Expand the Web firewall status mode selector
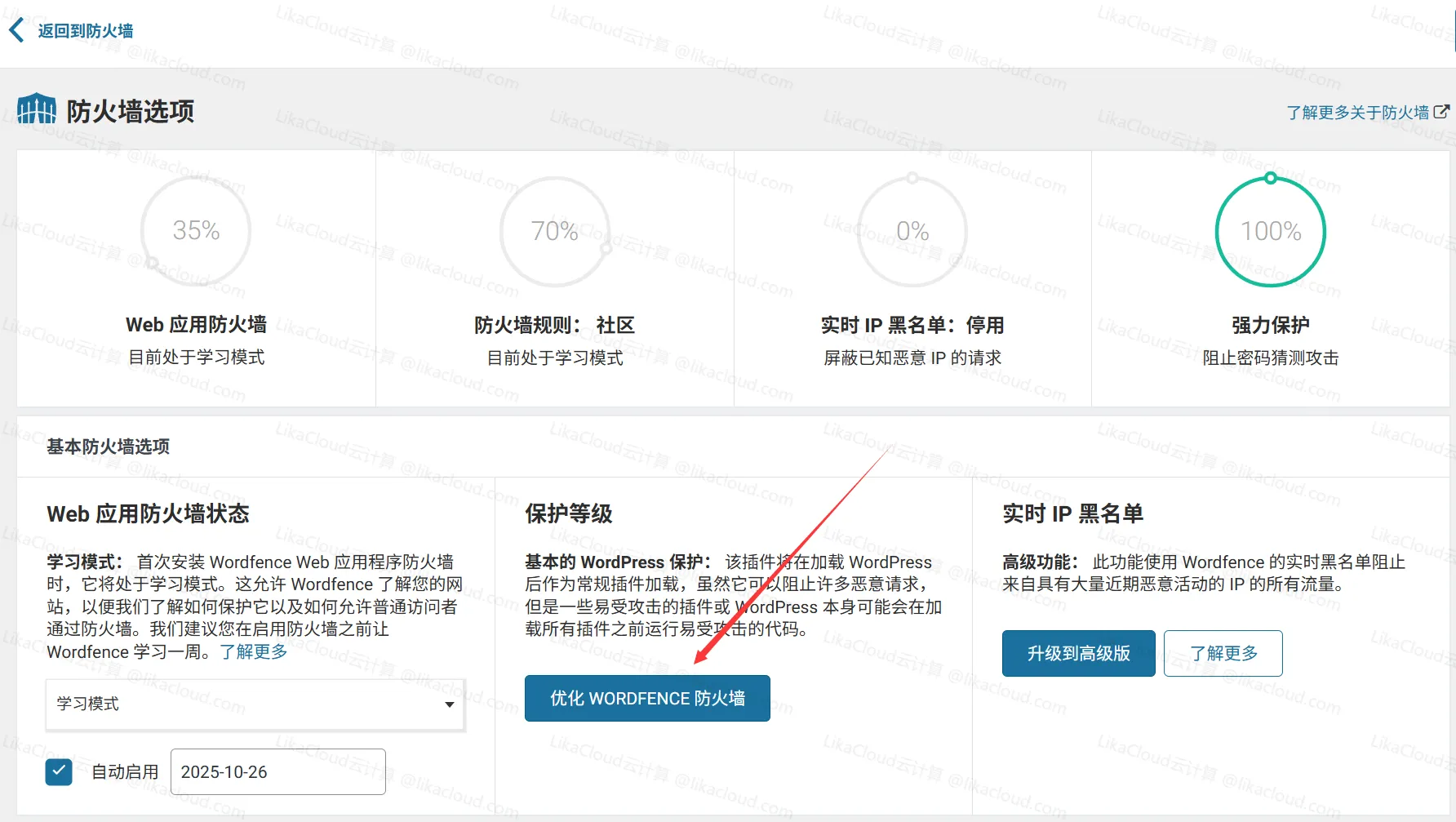 click(x=254, y=704)
